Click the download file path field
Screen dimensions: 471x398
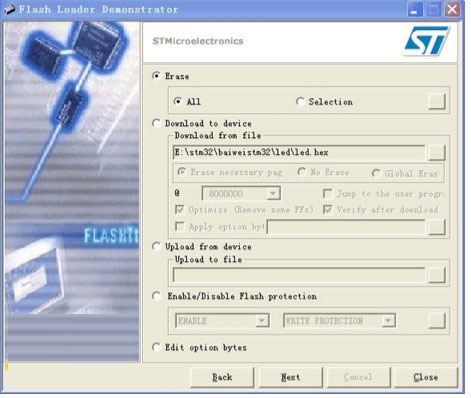299,153
